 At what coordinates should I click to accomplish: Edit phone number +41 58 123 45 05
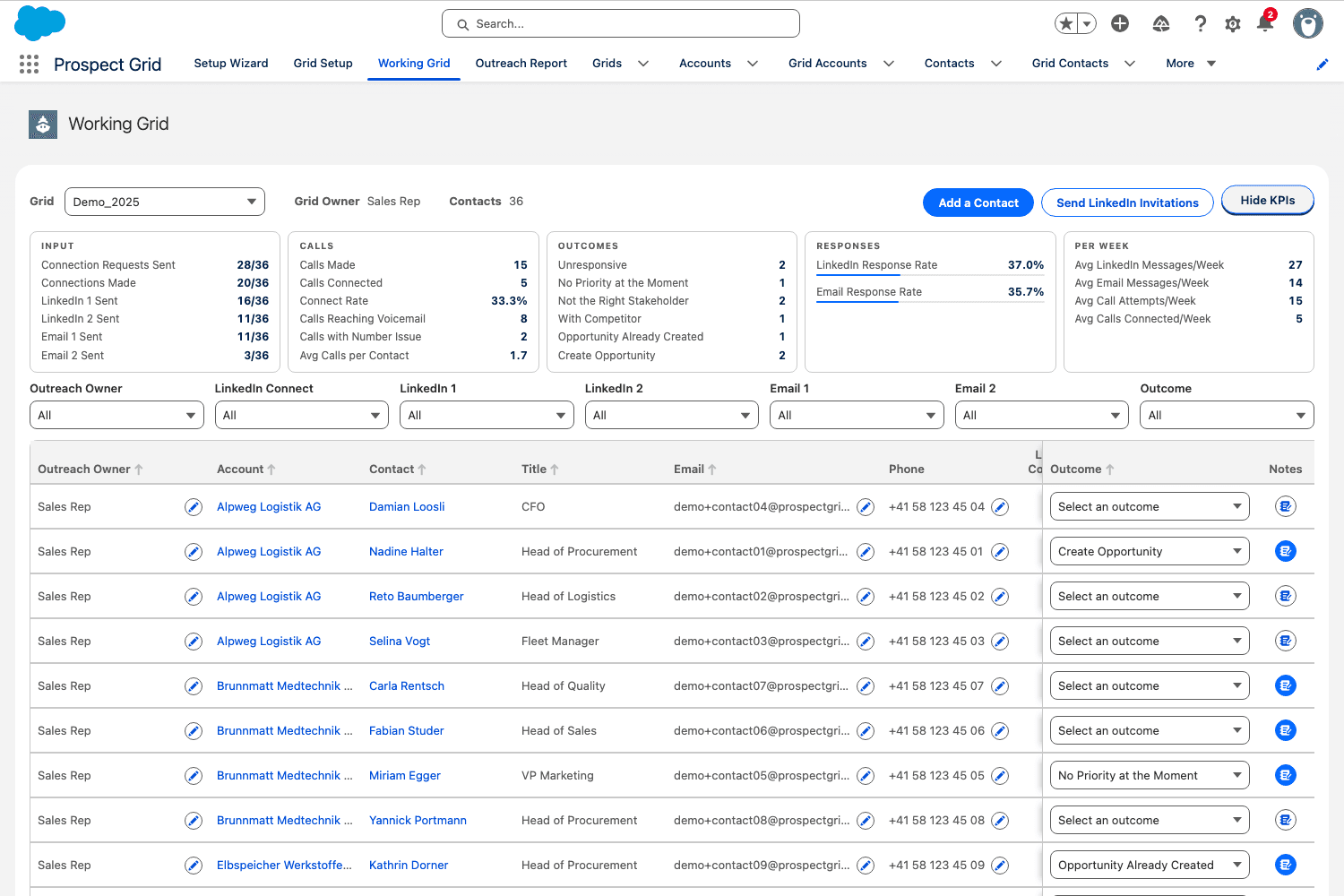pos(1000,776)
